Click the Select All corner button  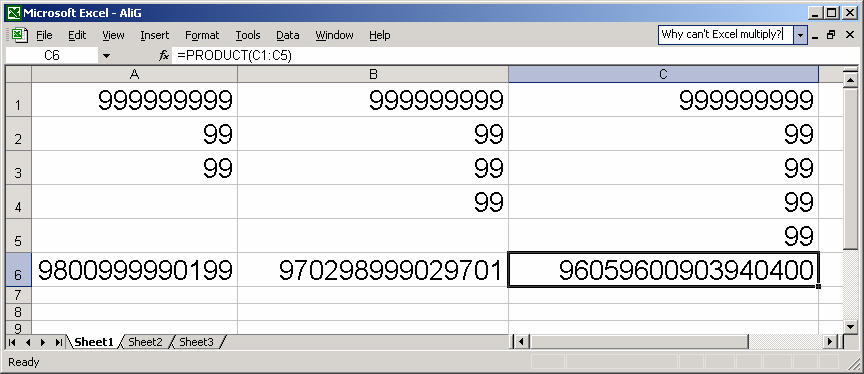(19, 74)
